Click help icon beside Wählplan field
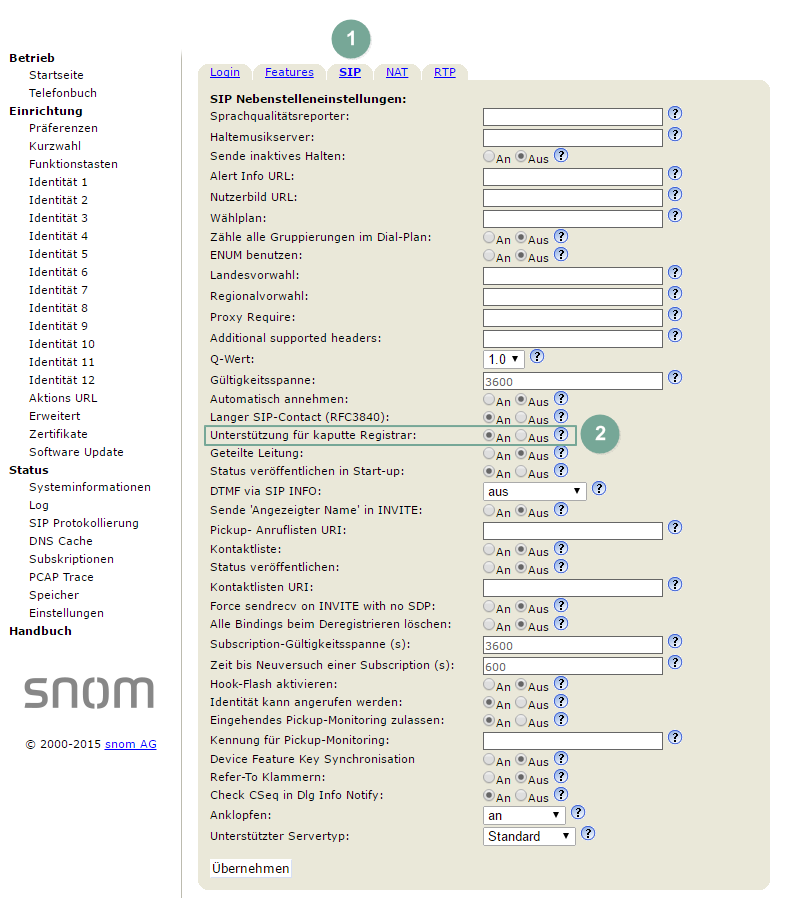 [x=675, y=215]
